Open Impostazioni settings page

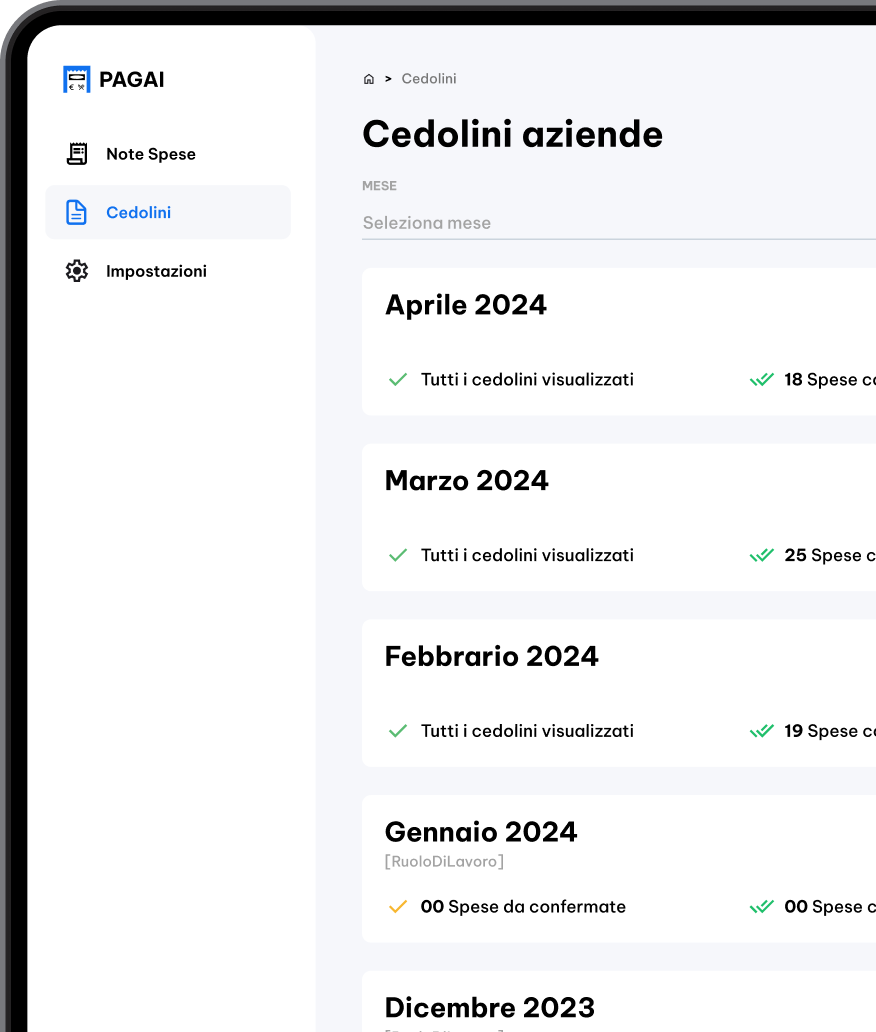(168, 271)
